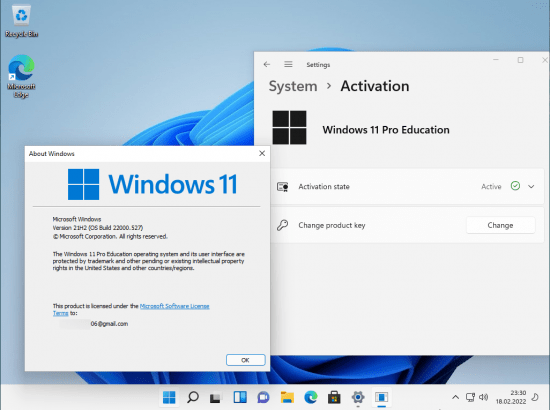Expand the Activation state chevron
The image size is (550, 410).
[531, 186]
